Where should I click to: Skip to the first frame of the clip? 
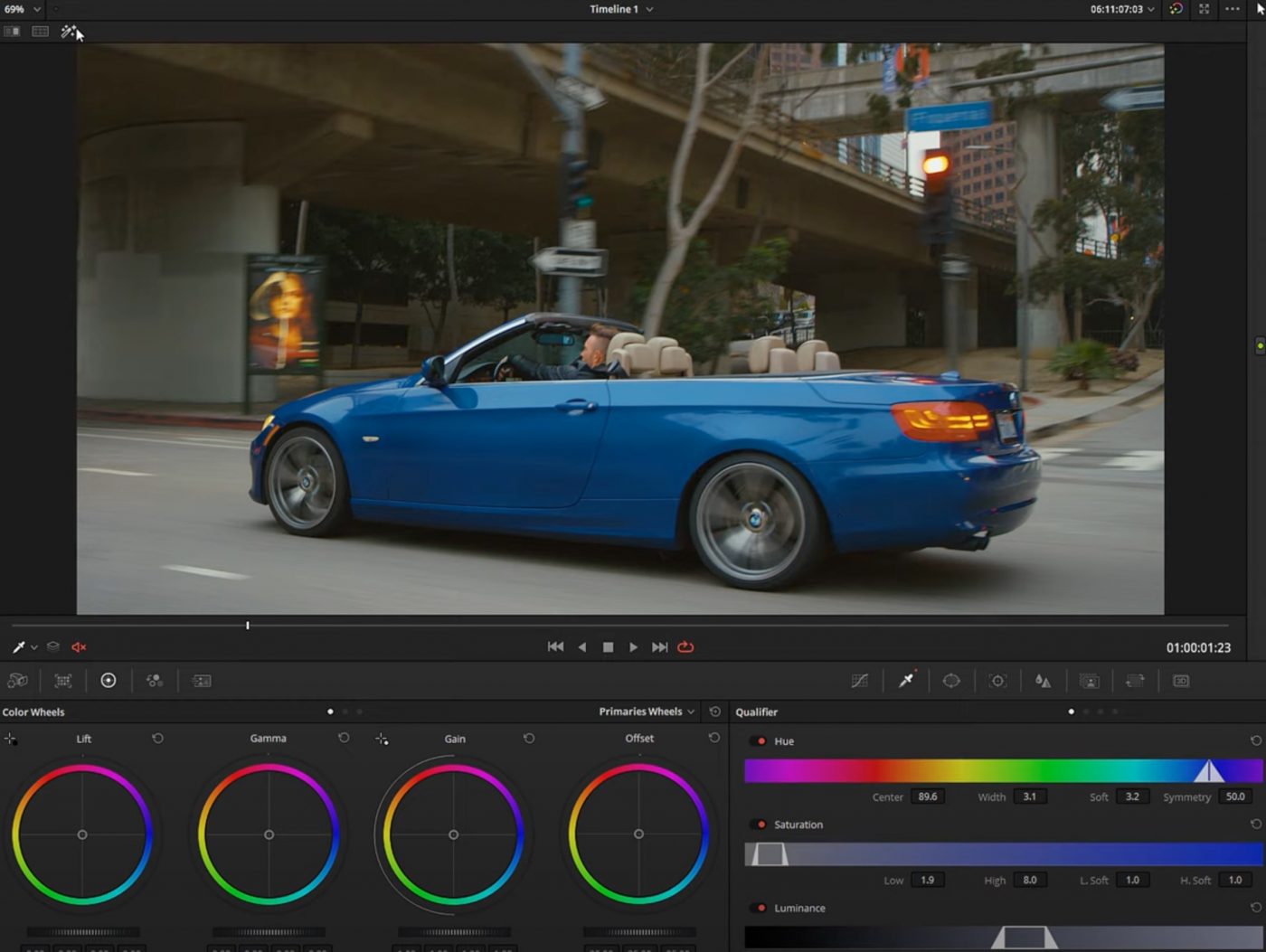(x=555, y=647)
